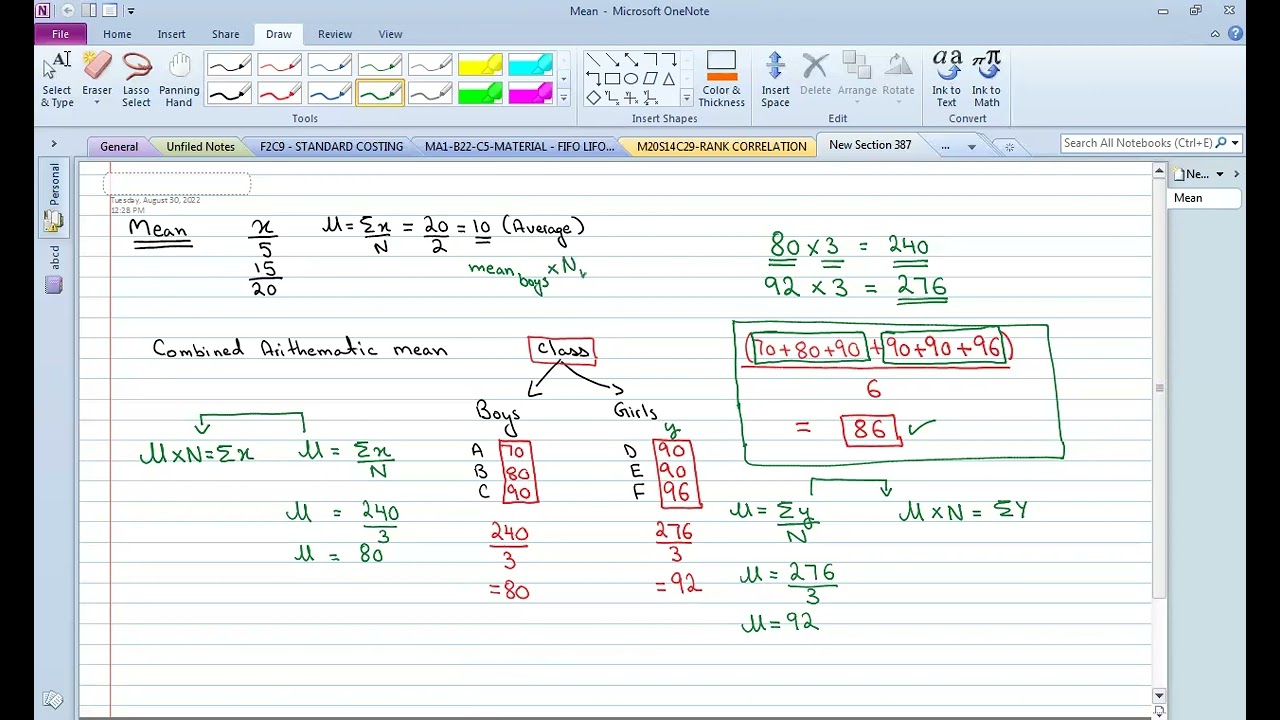Viewport: 1280px width, 720px height.
Task: Insert a double-headed arrow shape
Action: pyautogui.click(x=631, y=60)
